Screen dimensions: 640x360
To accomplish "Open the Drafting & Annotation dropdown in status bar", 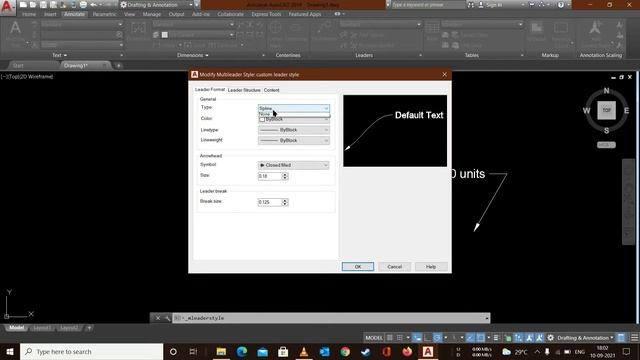I will click(585, 338).
